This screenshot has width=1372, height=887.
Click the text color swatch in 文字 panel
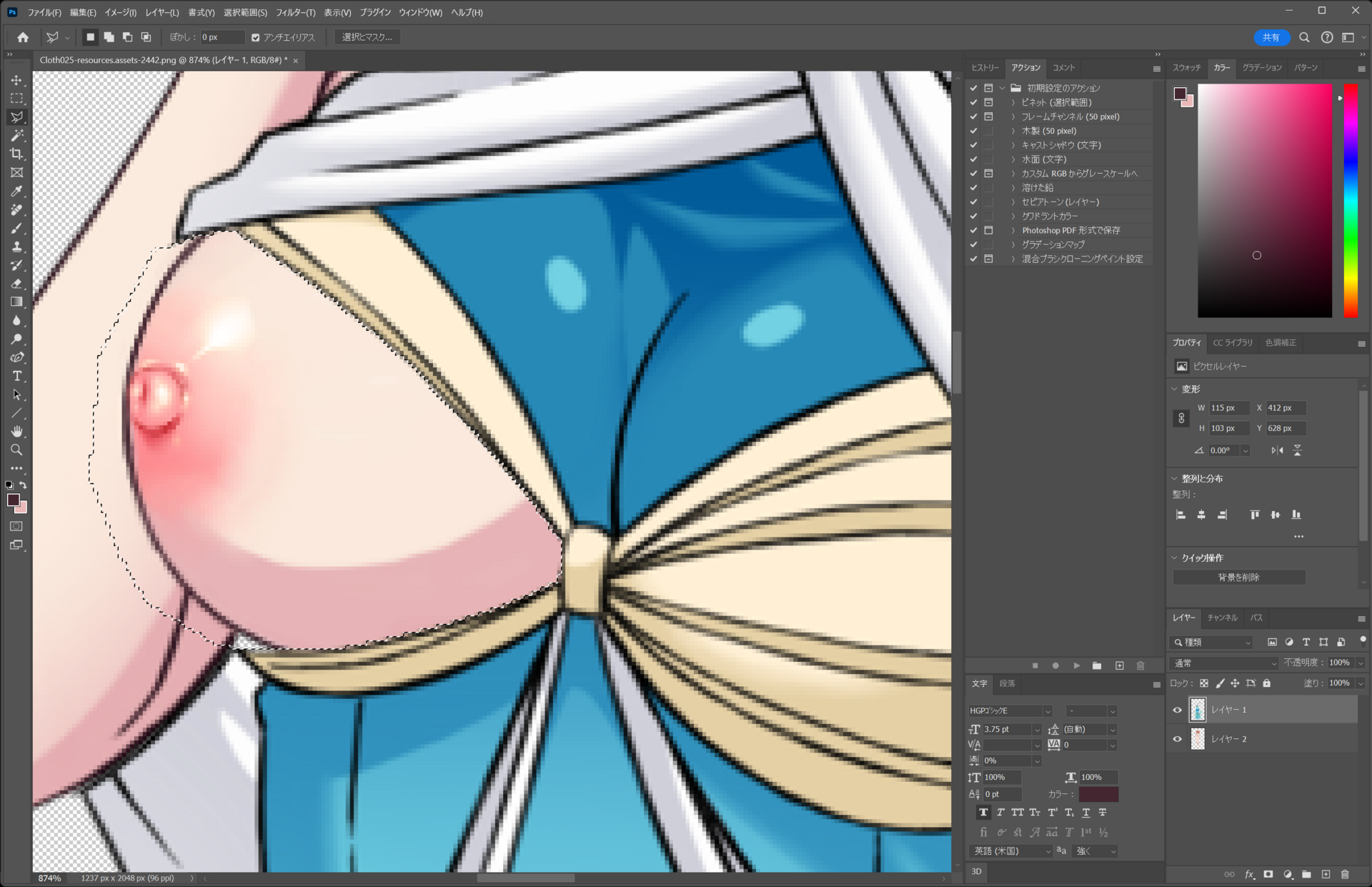(x=1098, y=794)
